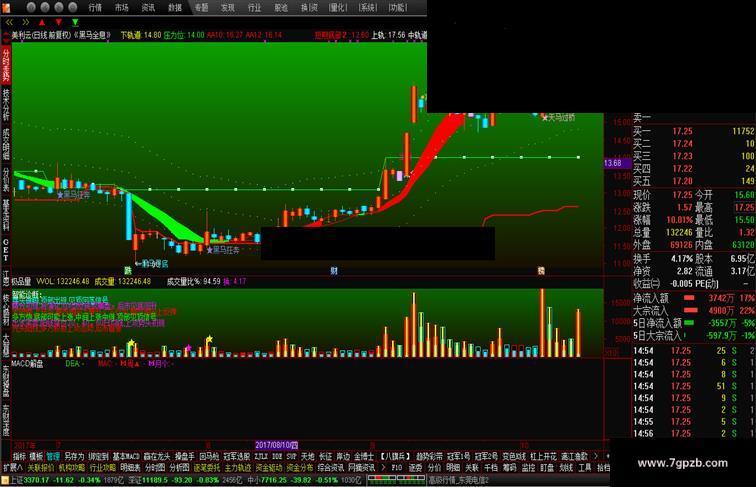This screenshot has height=487, width=756.
Task: Click the green down-arrow icon
Action: click(75, 22)
